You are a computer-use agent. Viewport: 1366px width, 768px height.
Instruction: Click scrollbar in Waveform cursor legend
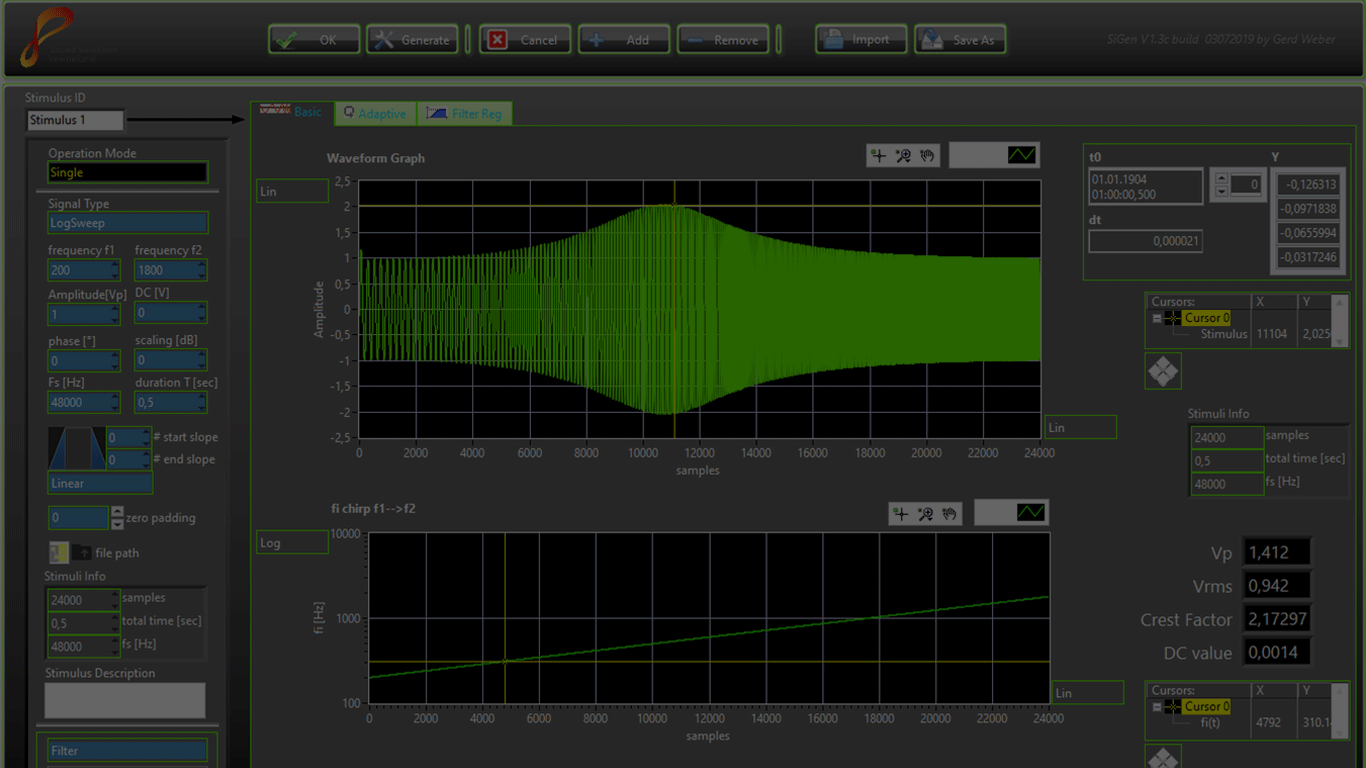1341,320
